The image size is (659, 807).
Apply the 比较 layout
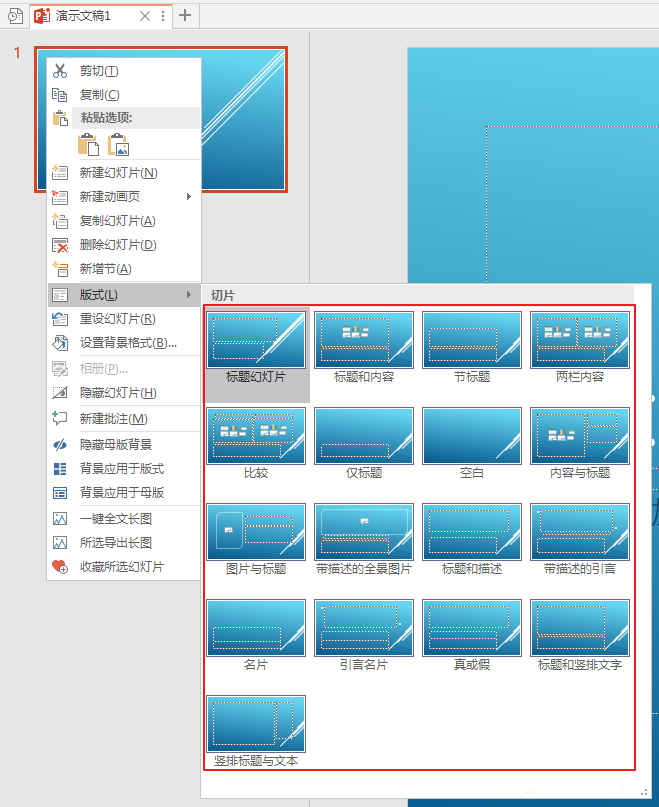[x=256, y=444]
